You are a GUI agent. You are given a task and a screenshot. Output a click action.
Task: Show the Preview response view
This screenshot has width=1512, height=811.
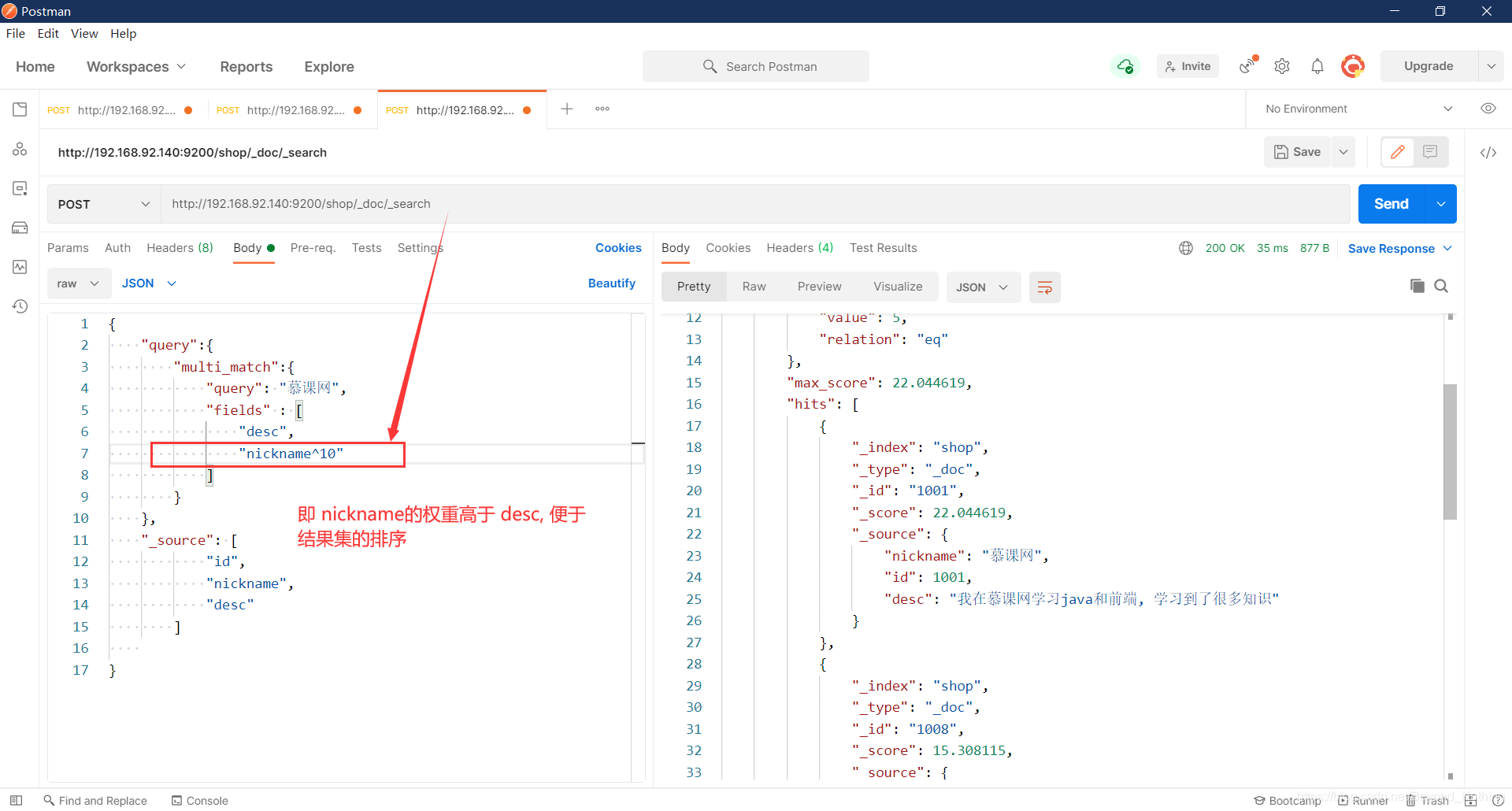[x=819, y=287]
